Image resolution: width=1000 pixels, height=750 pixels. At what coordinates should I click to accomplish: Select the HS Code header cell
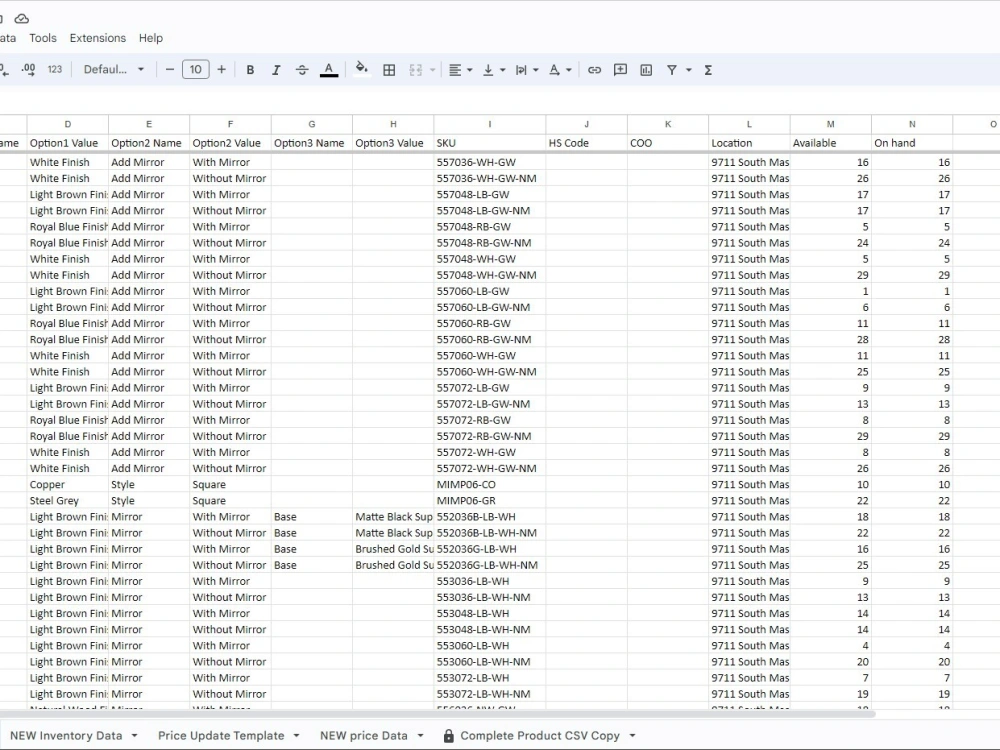(587, 143)
